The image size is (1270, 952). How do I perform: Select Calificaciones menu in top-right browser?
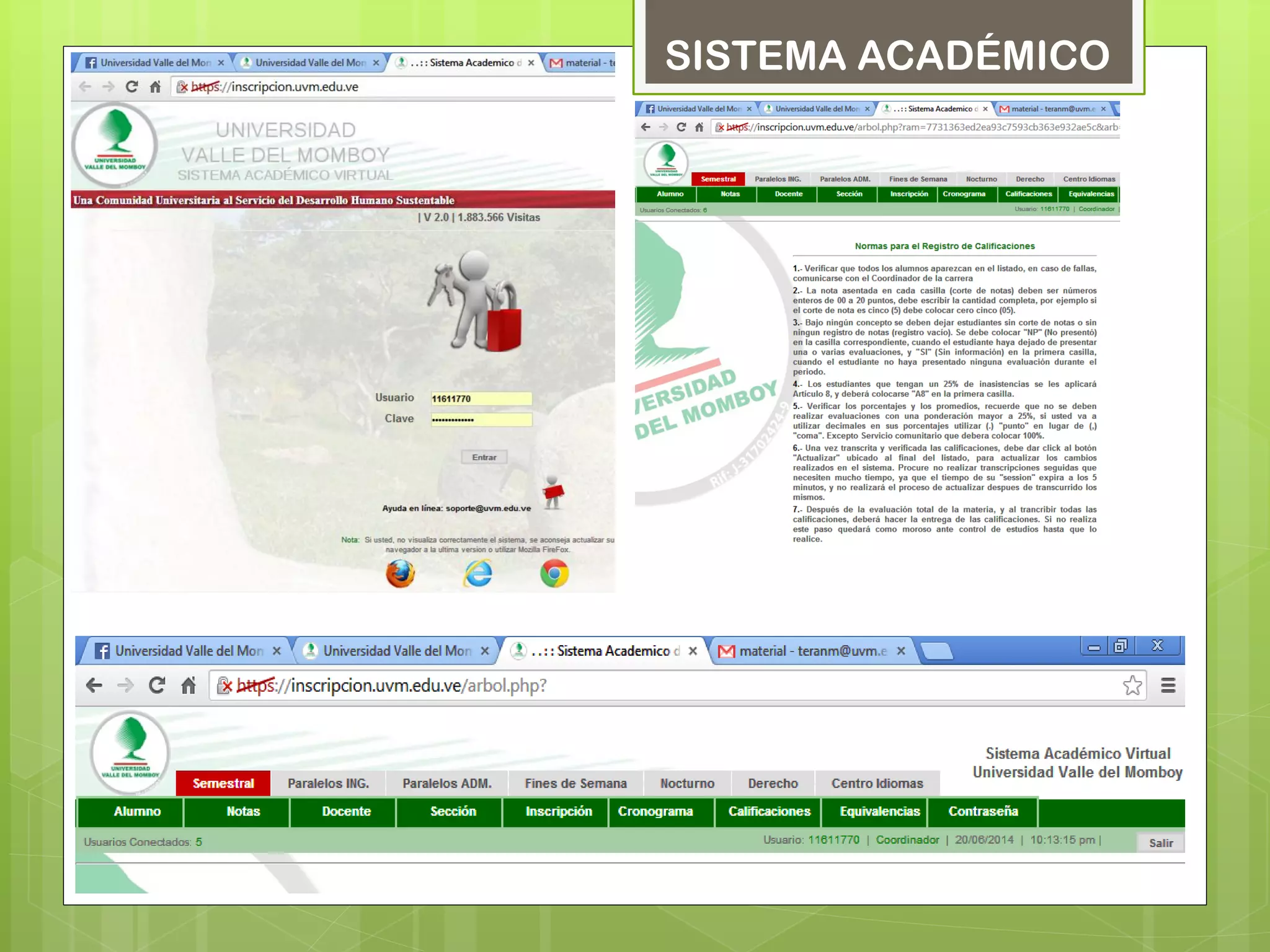(x=1028, y=194)
